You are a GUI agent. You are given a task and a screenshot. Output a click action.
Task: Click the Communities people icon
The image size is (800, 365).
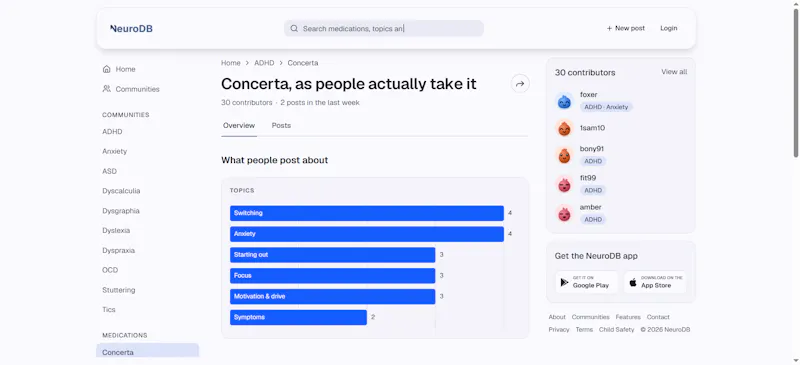107,89
